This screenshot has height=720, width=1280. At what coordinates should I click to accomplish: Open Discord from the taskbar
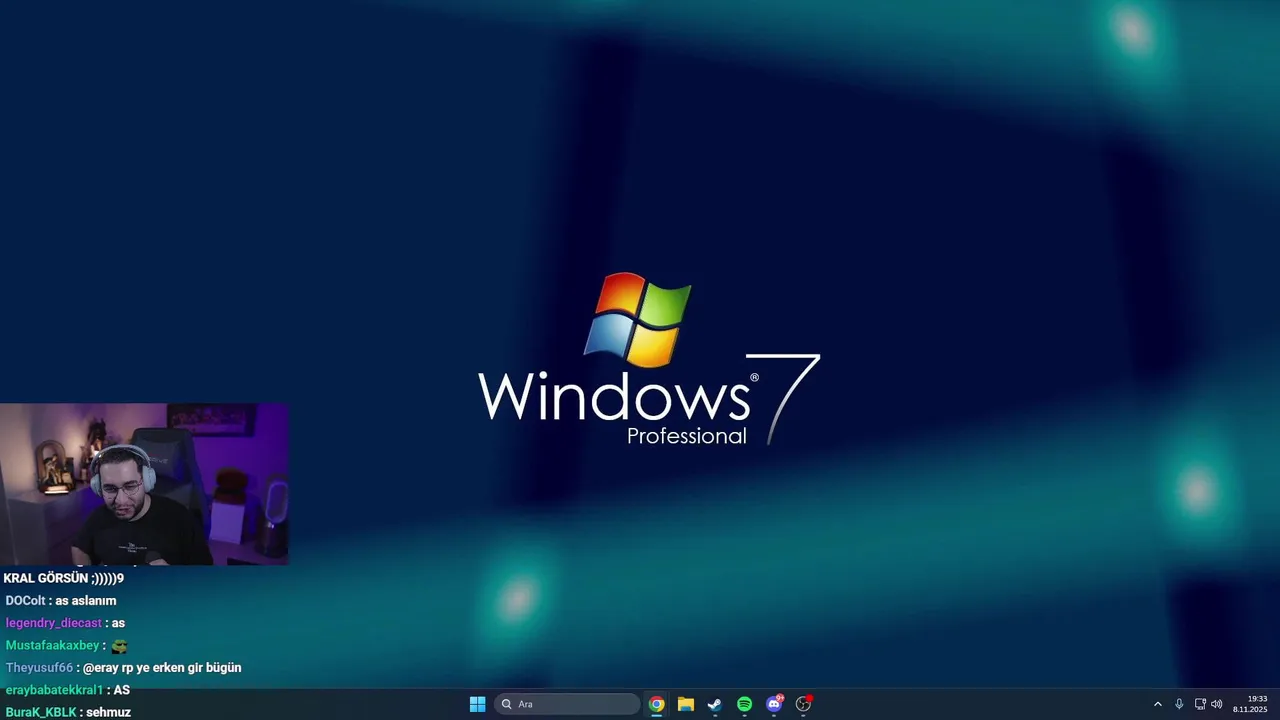(774, 704)
